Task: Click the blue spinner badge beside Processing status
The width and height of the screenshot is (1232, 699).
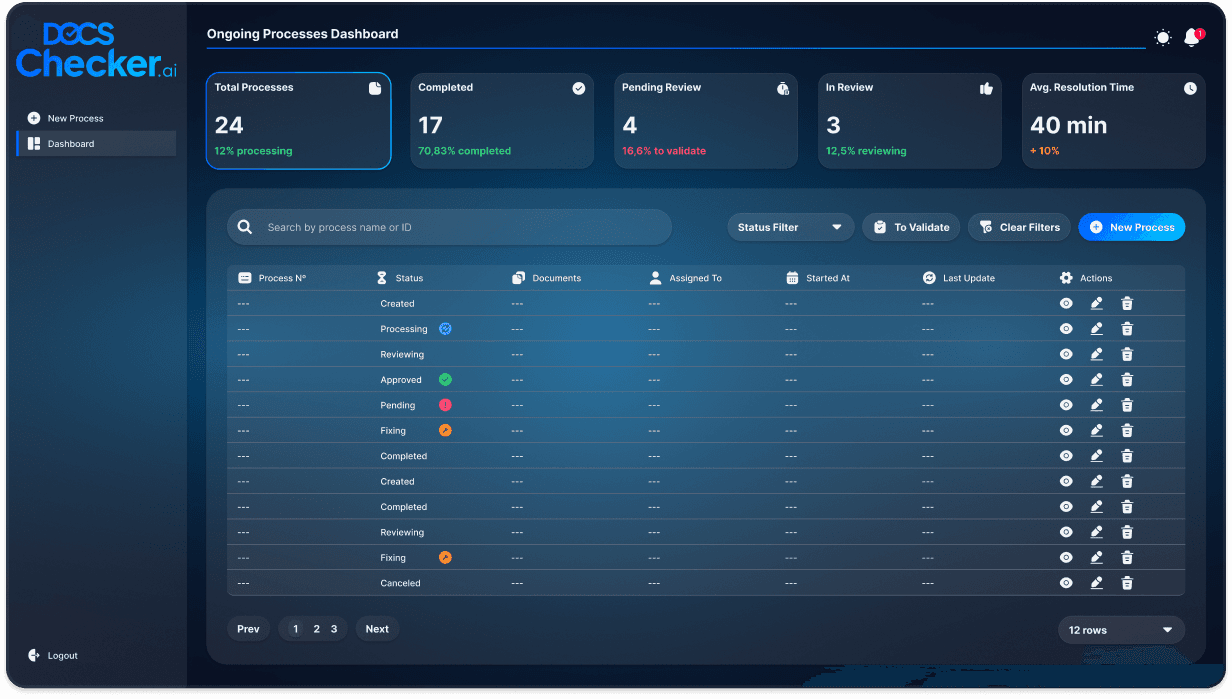Action: pyautogui.click(x=444, y=328)
